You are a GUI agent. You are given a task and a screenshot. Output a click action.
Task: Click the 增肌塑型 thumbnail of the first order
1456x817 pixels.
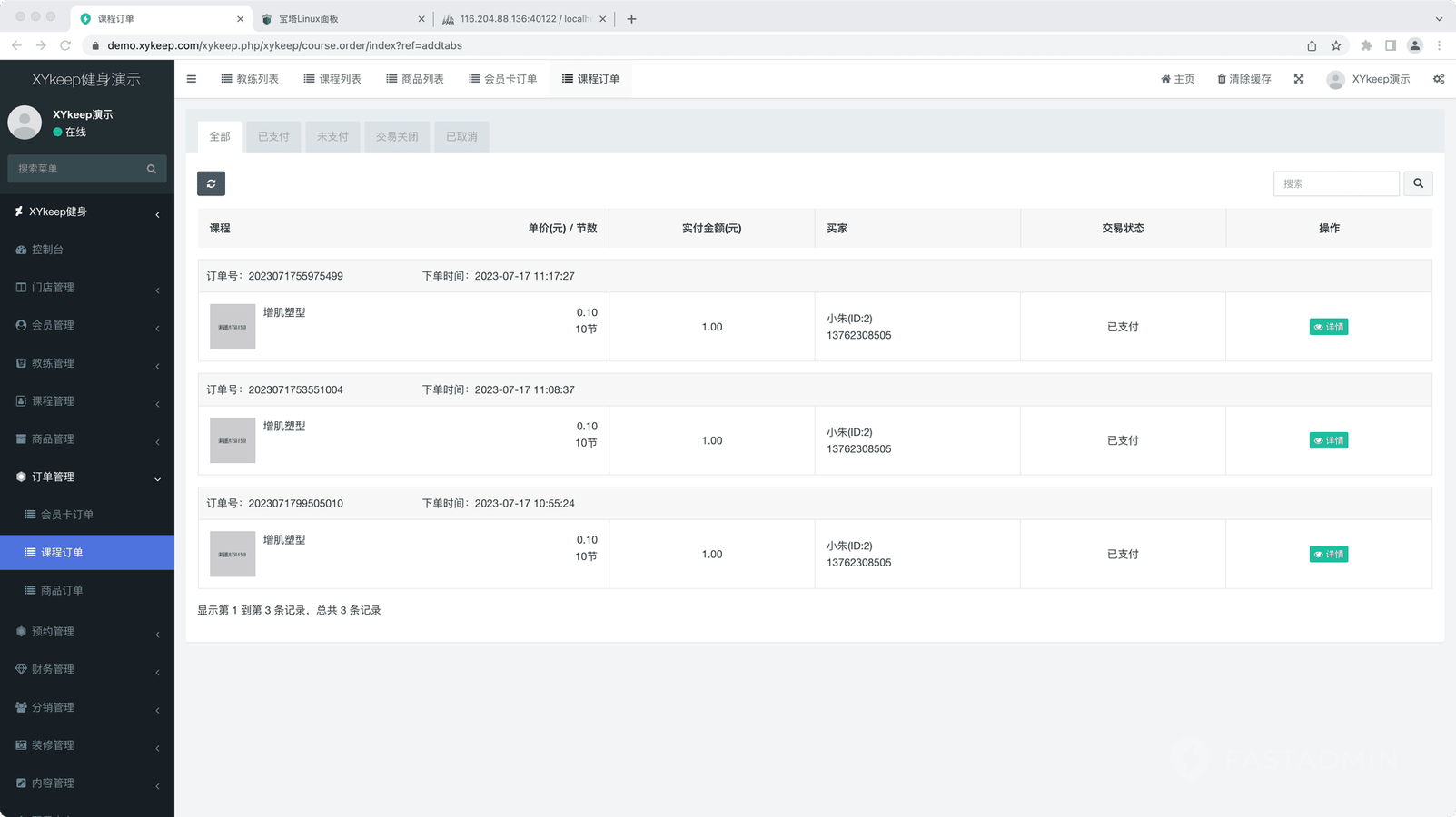click(233, 327)
